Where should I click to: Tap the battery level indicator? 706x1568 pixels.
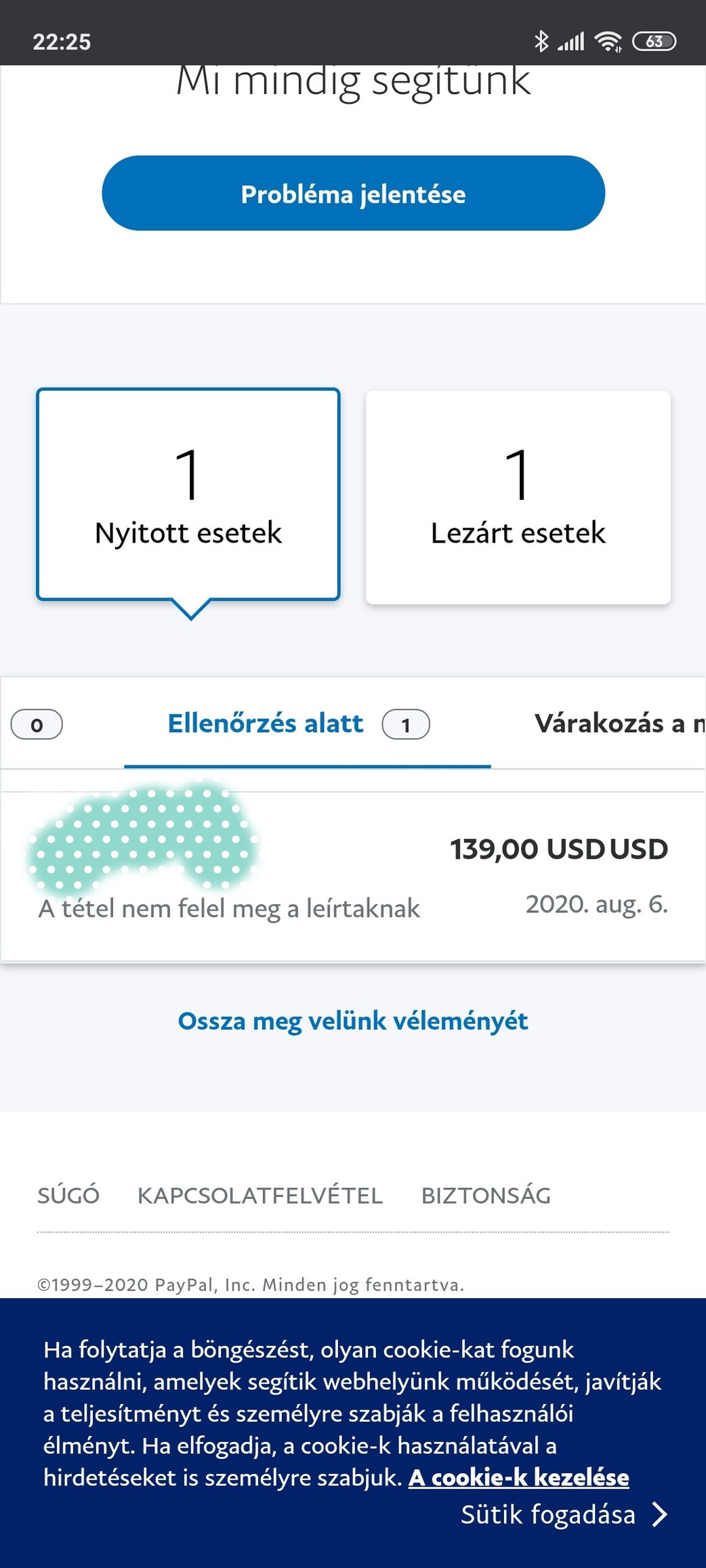(x=654, y=41)
